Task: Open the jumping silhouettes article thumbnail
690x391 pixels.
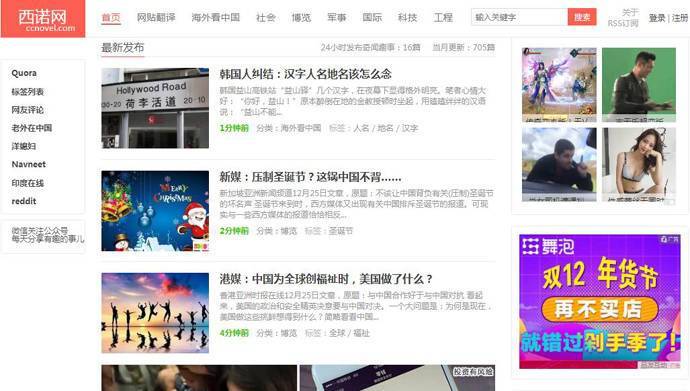Action: point(155,313)
